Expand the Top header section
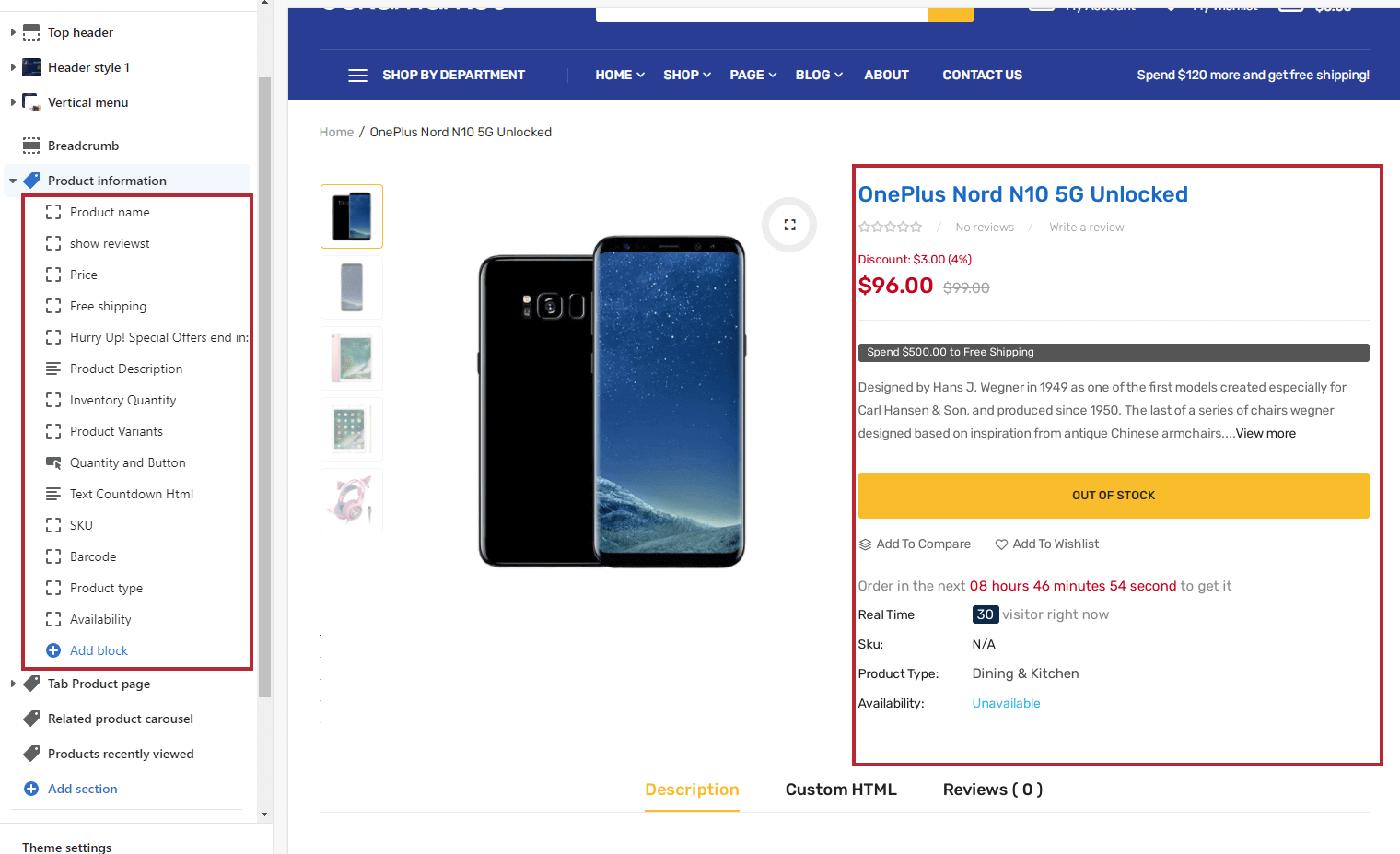 click(13, 32)
